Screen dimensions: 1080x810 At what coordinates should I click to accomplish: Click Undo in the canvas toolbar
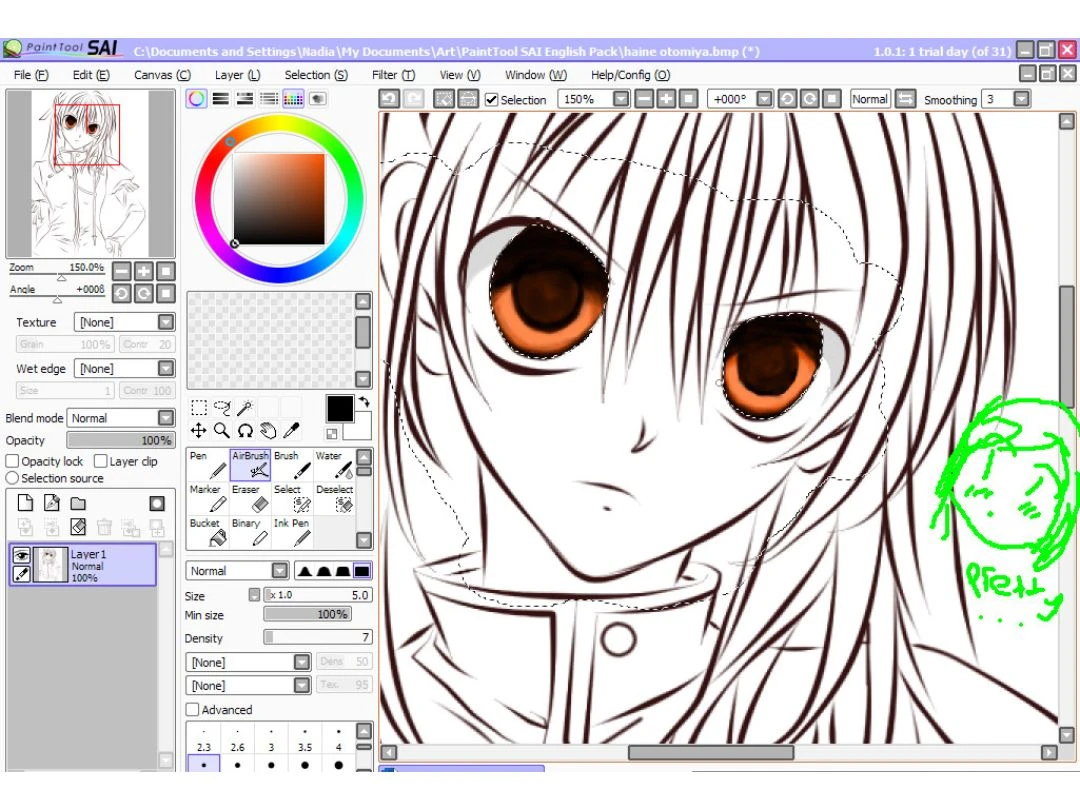[x=389, y=99]
